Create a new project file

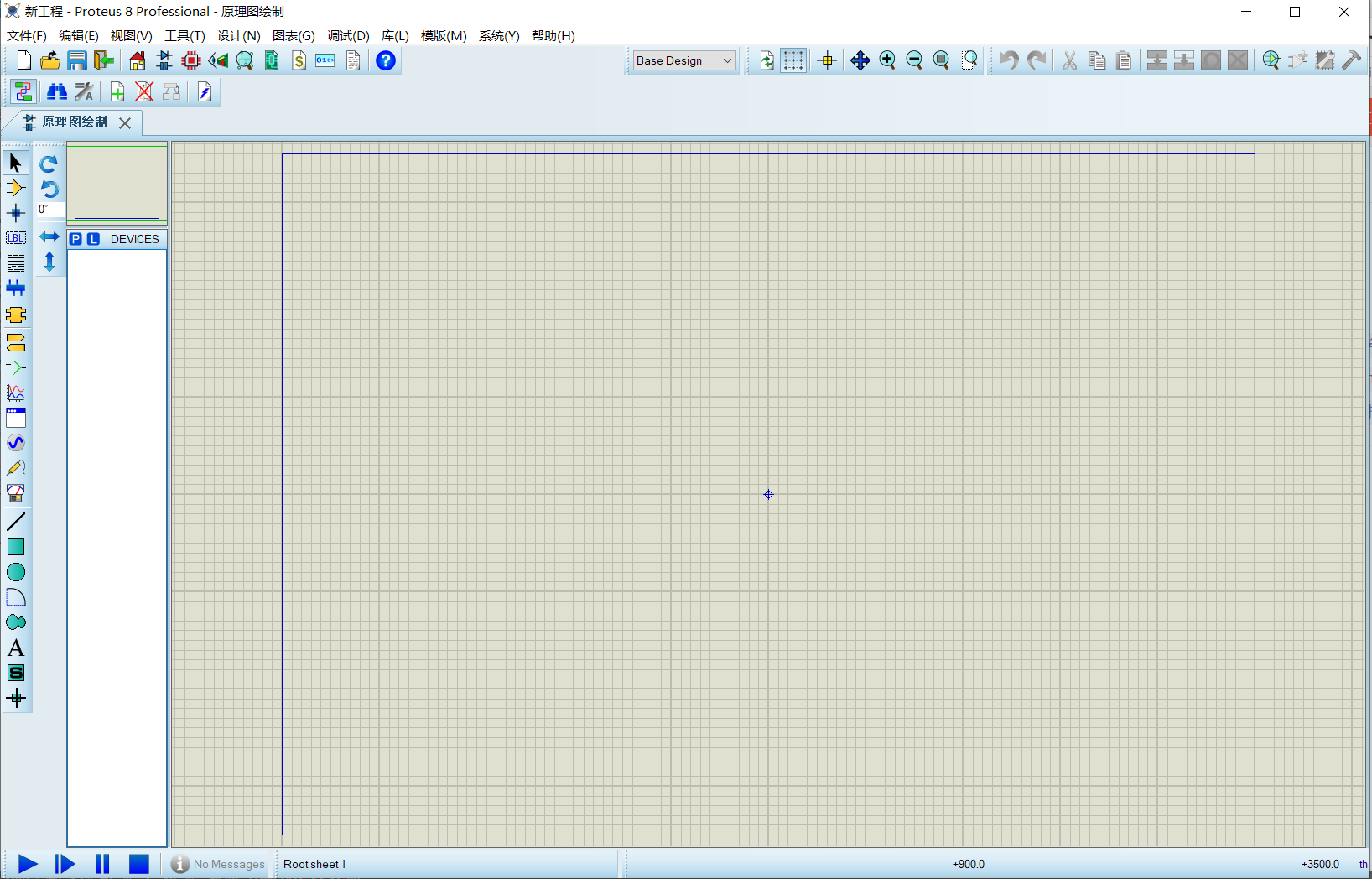point(24,60)
